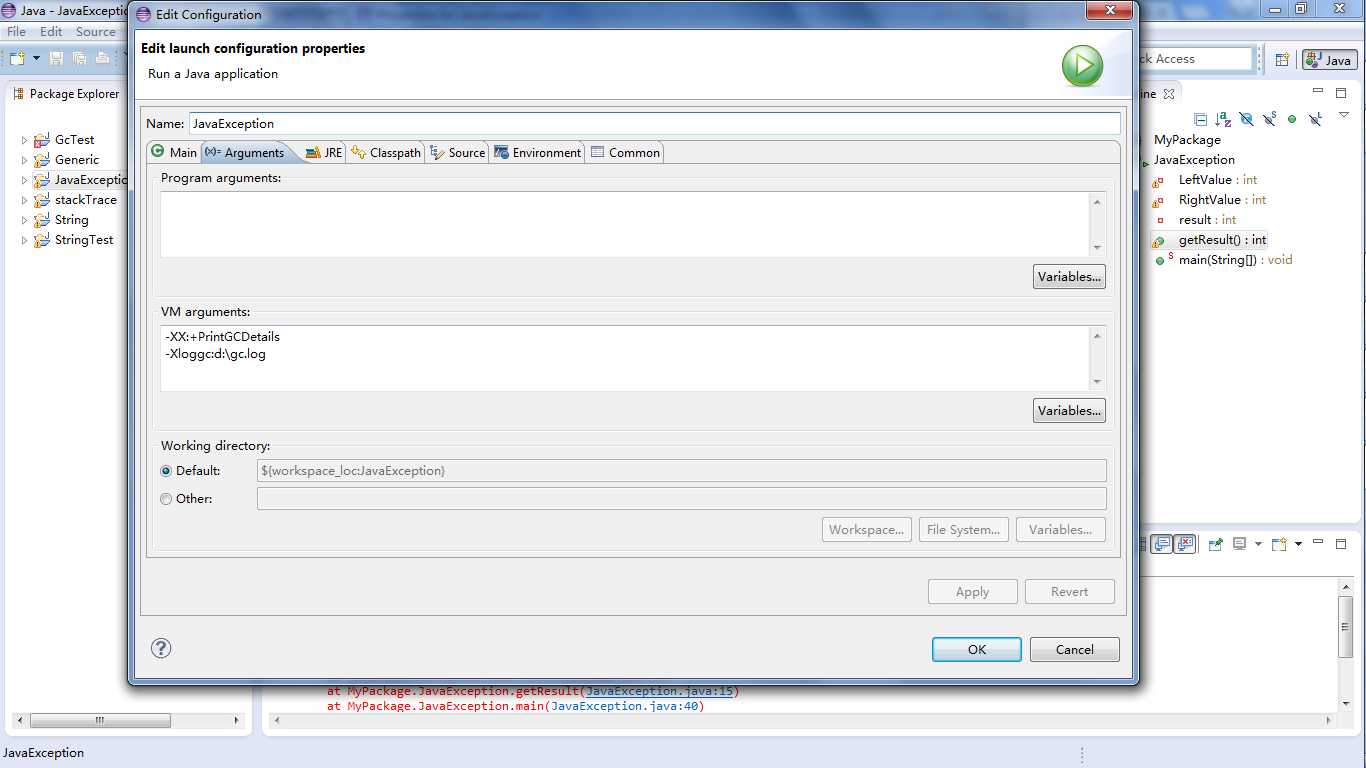Open the New wizard toolbar icon

coord(17,59)
